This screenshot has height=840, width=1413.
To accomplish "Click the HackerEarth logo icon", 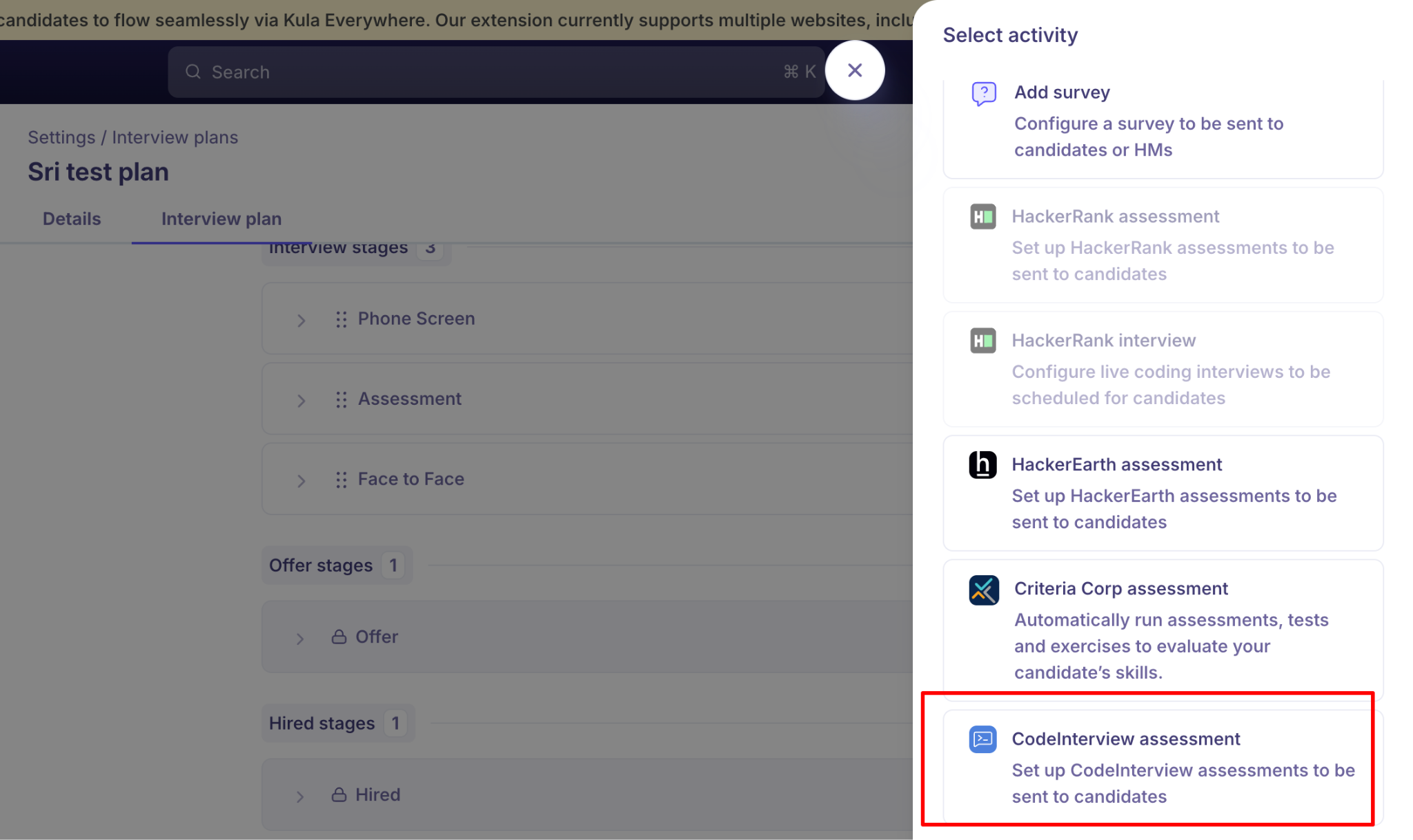I will [x=982, y=465].
